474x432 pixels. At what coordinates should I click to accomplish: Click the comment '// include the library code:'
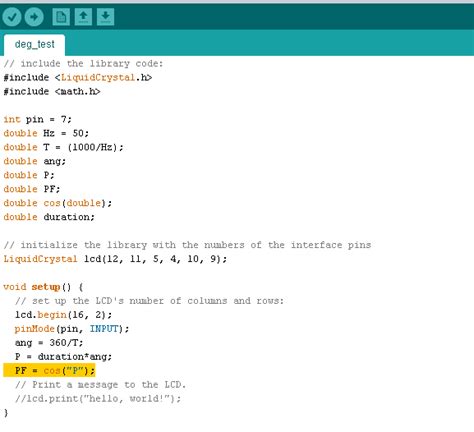pyautogui.click(x=83, y=63)
